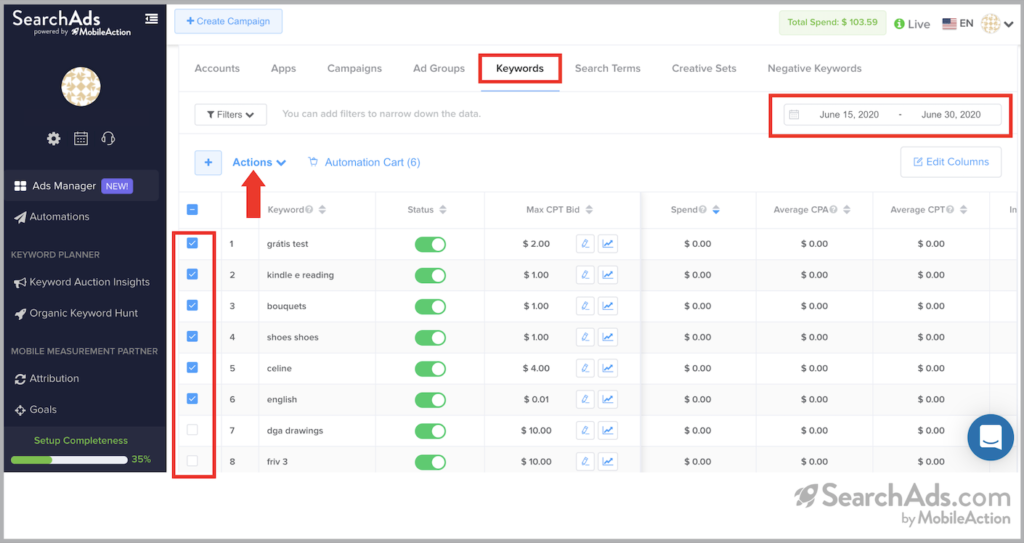Open Automation Cart (6)
Image resolution: width=1024 pixels, height=543 pixels.
(364, 162)
